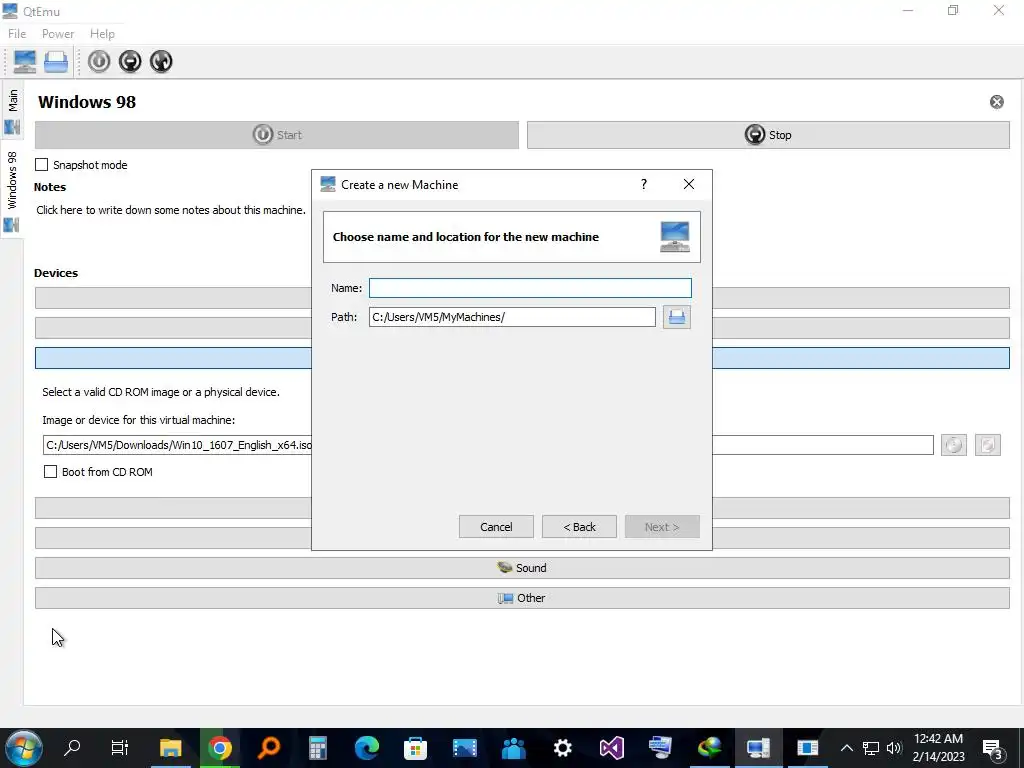This screenshot has width=1024, height=768.
Task: Click the Name input field in dialog
Action: pos(530,288)
